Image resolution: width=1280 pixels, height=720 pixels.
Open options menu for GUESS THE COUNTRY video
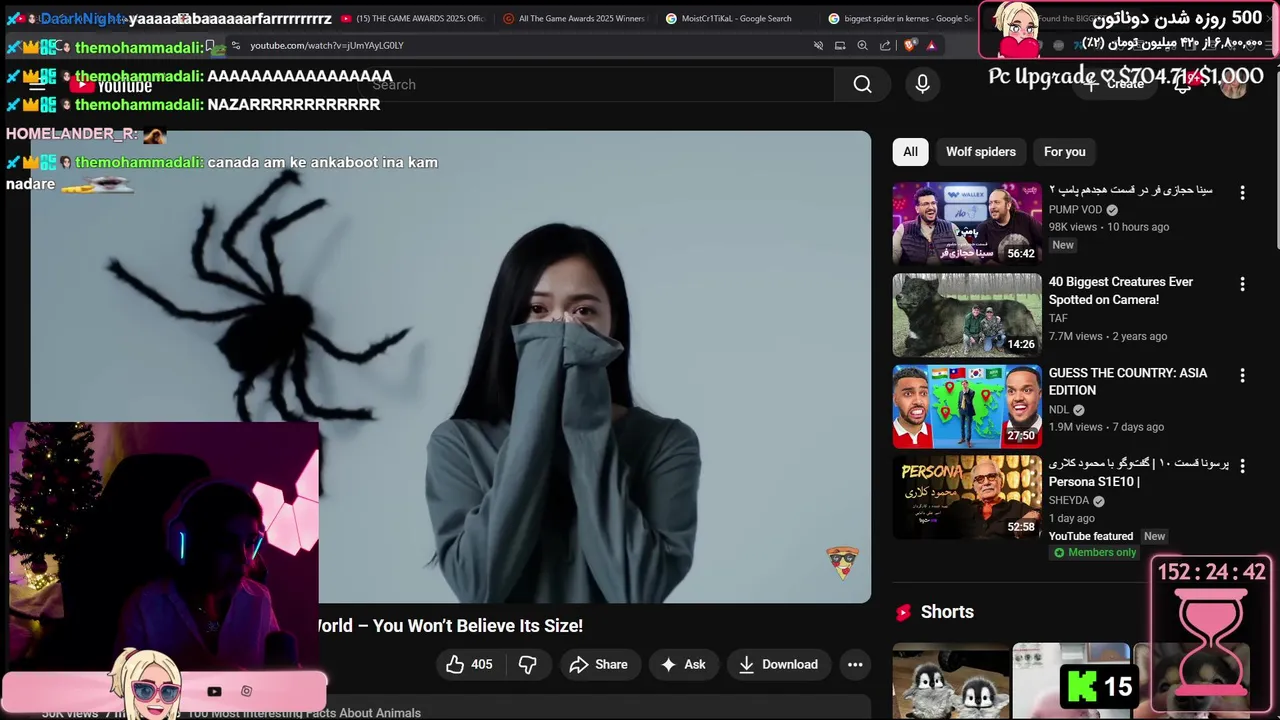[x=1242, y=376]
